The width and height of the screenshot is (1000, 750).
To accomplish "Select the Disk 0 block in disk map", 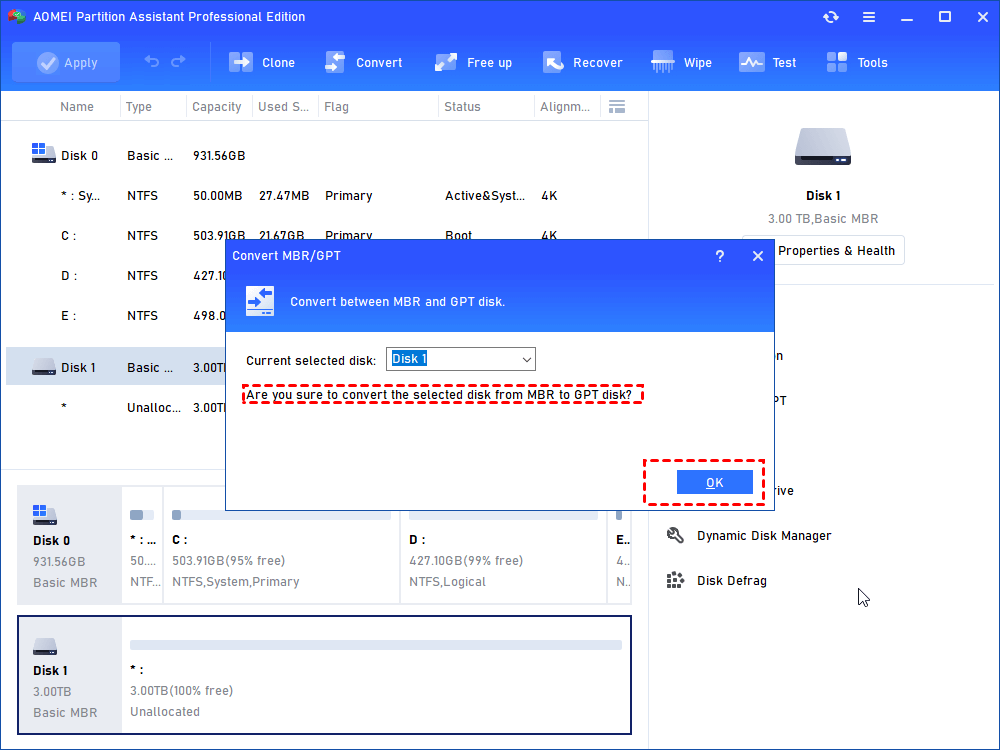I will tap(70, 545).
